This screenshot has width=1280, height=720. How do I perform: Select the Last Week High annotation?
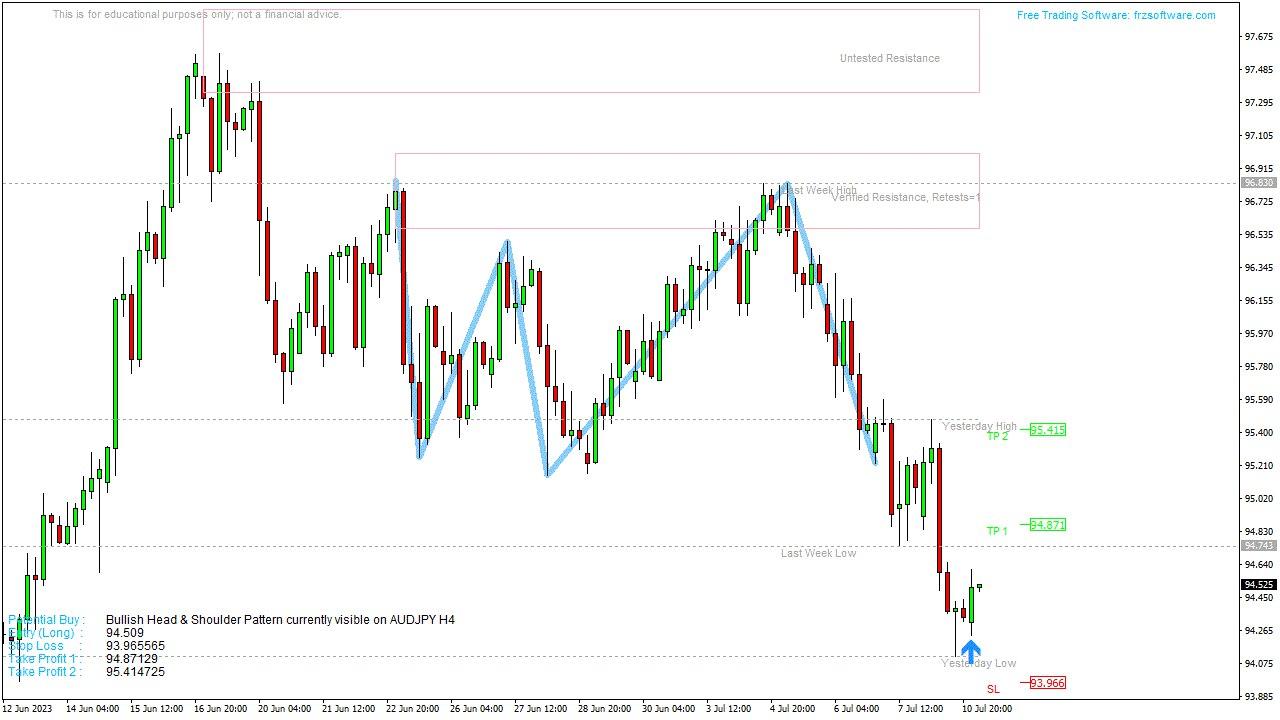click(820, 188)
